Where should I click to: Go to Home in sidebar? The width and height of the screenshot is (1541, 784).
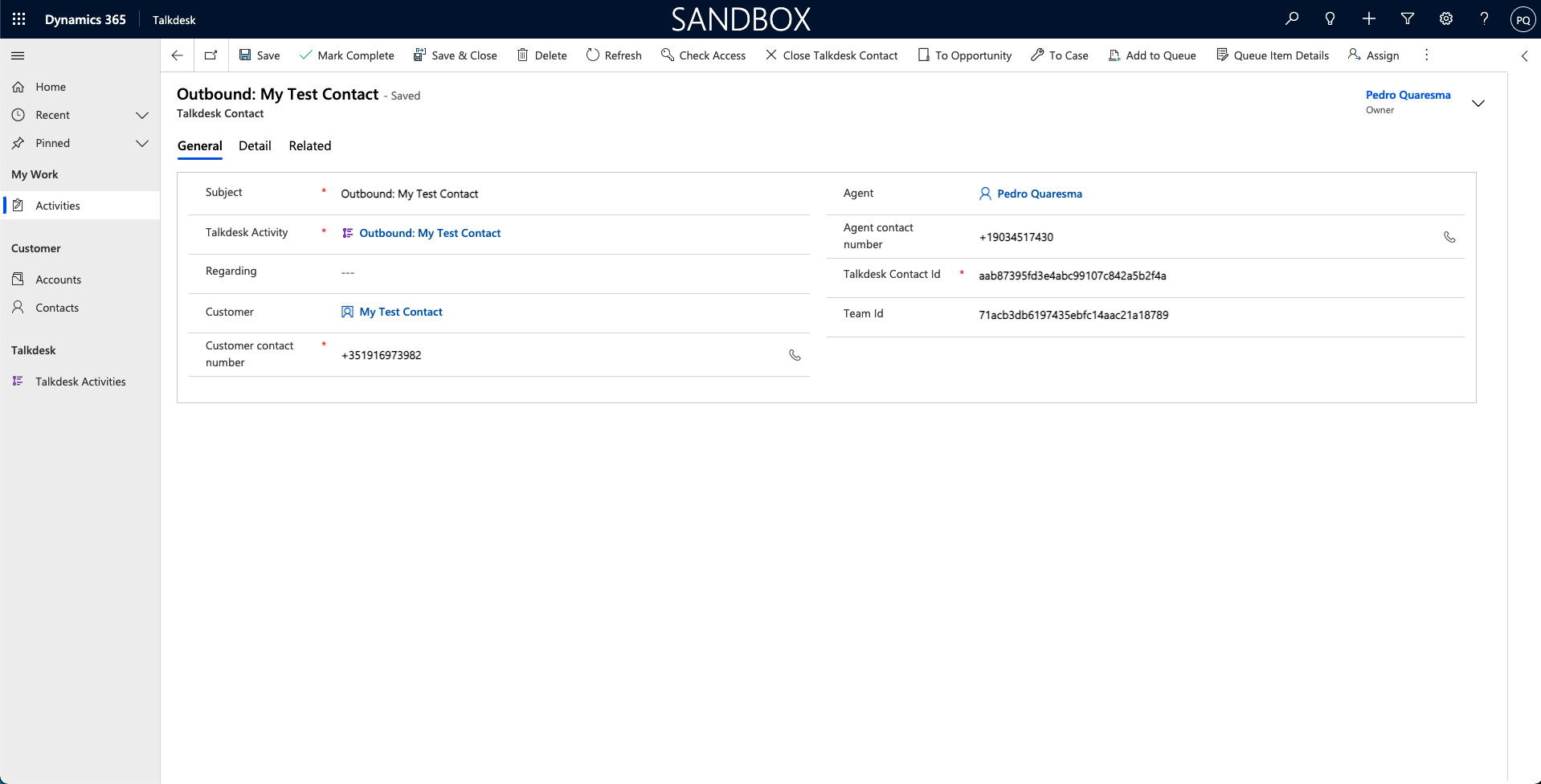[80, 87]
